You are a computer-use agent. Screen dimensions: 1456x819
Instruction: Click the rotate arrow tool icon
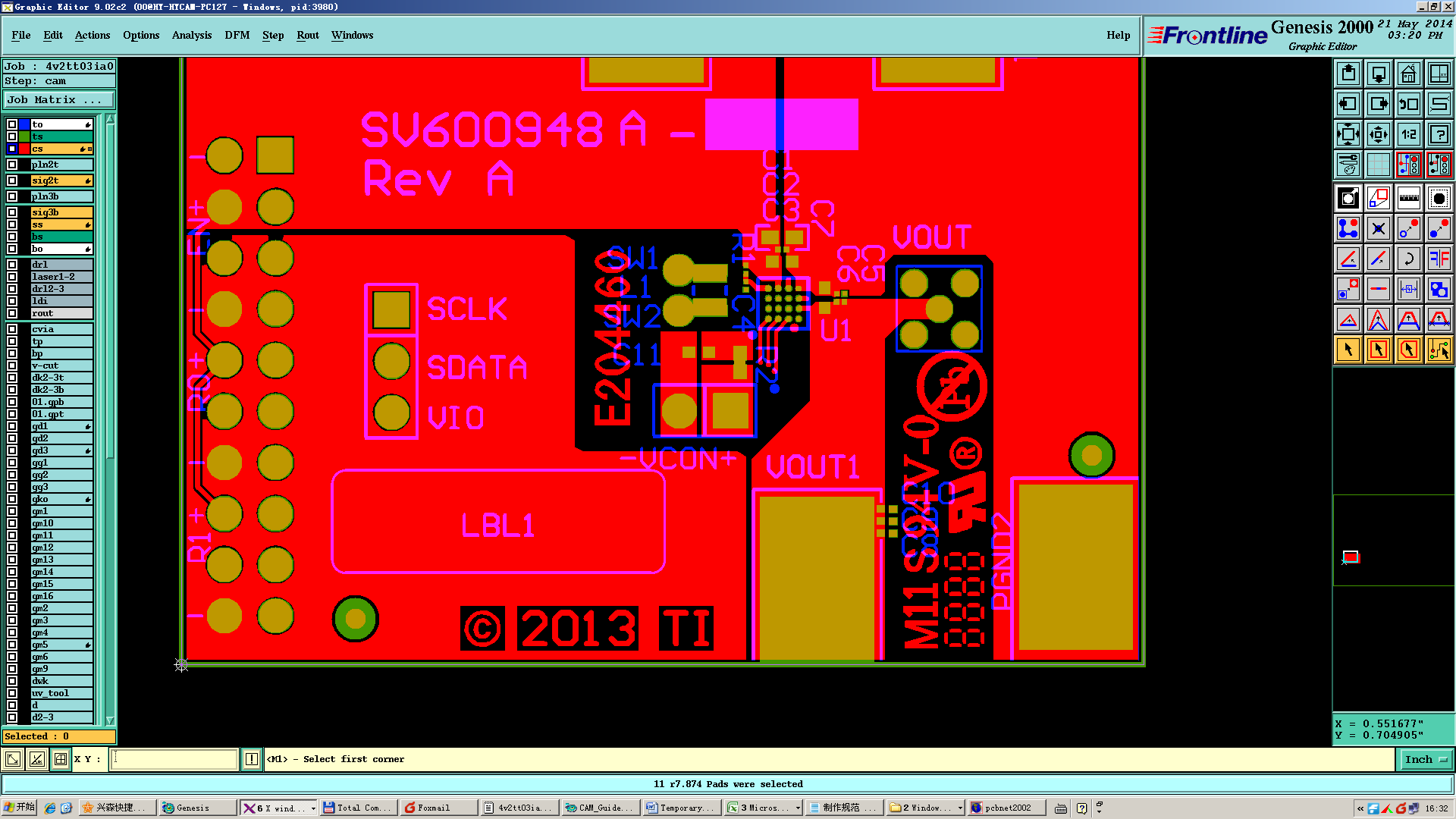(x=1408, y=259)
